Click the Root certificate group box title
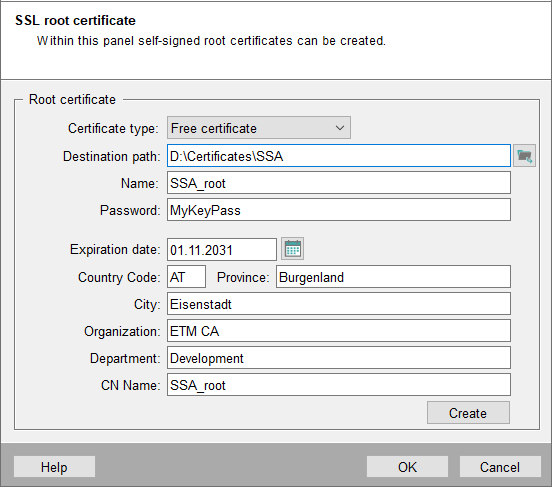This screenshot has height=487, width=552. pyautogui.click(x=72, y=100)
